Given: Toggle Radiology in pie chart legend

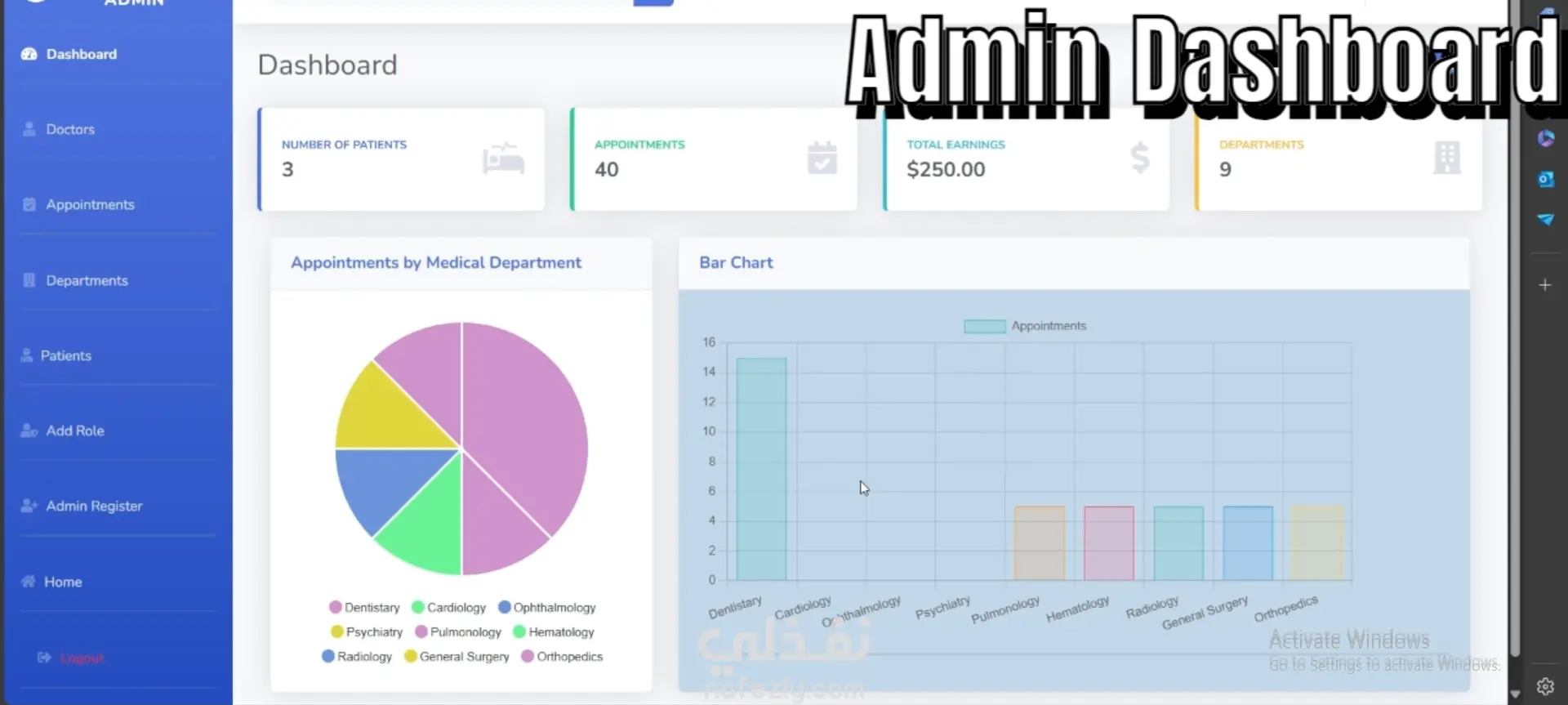Looking at the screenshot, I should [x=357, y=656].
